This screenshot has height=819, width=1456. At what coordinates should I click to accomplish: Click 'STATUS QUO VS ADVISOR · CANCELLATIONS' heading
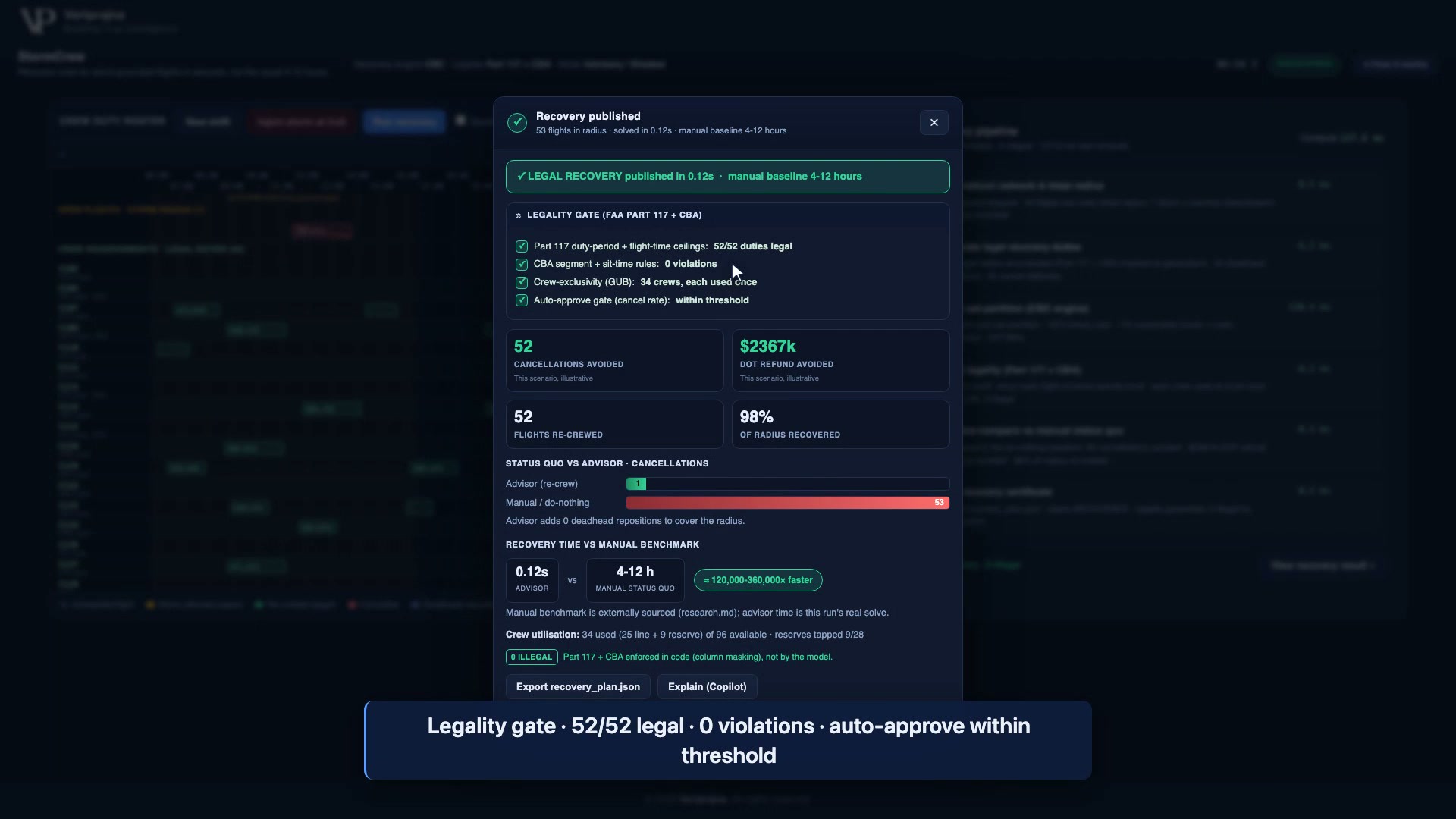[607, 463]
